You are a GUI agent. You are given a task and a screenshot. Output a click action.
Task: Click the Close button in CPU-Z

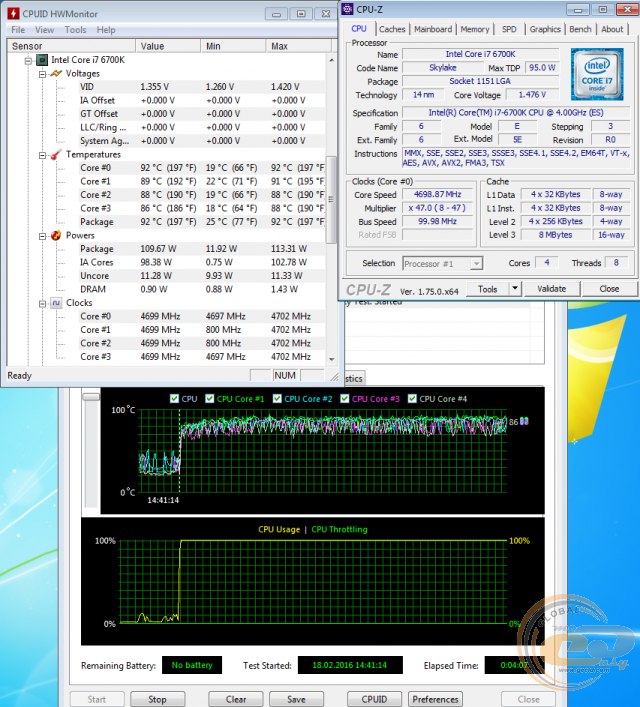(x=609, y=289)
